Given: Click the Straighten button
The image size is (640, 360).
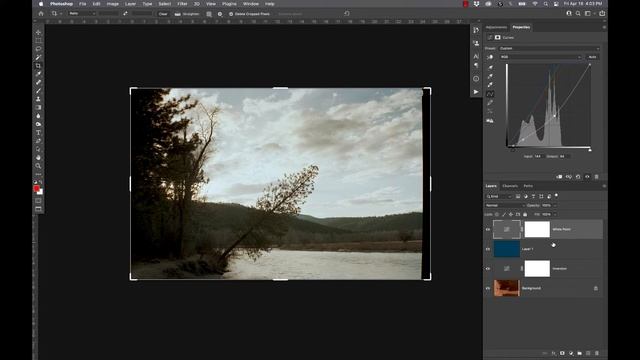Looking at the screenshot, I should (x=187, y=14).
